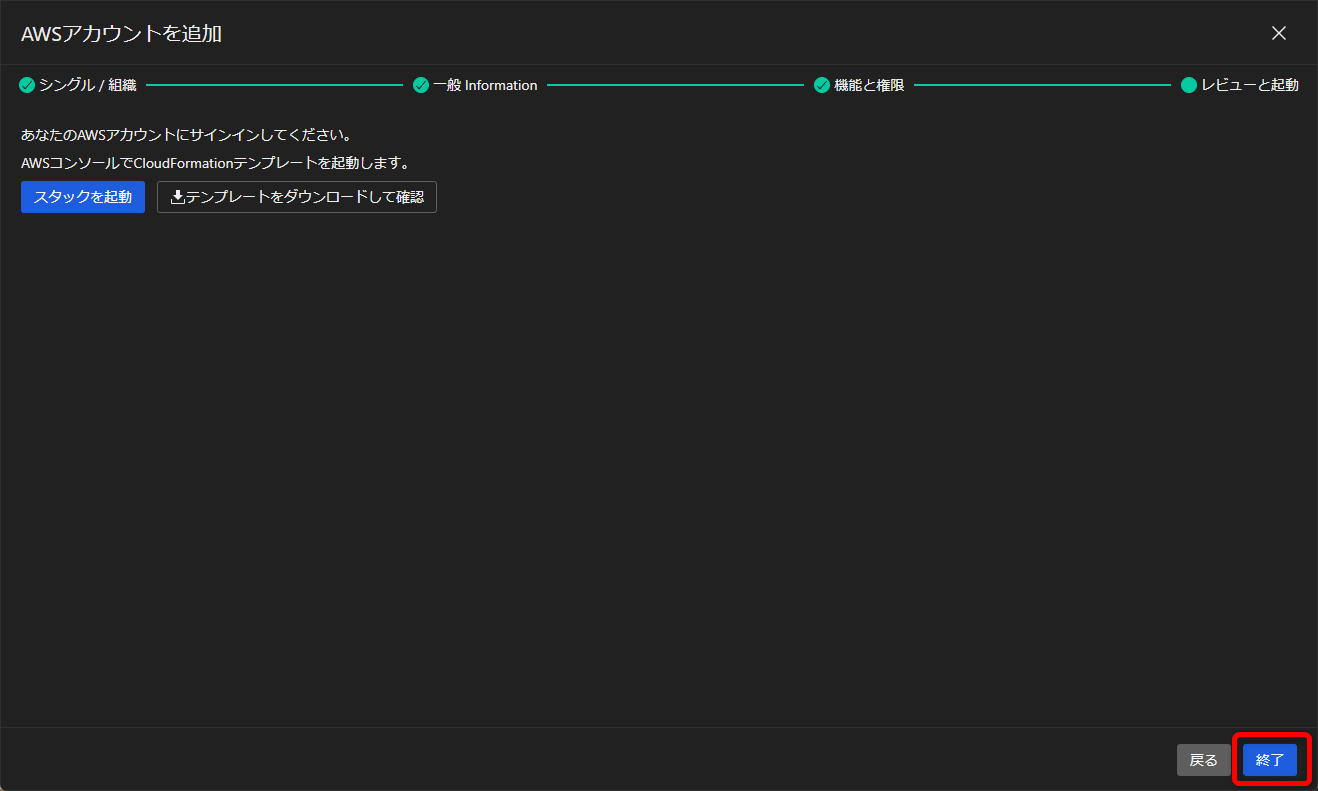The width and height of the screenshot is (1318, 791).
Task: Click the checkmark icon beside 機能と権限
Action: (822, 85)
